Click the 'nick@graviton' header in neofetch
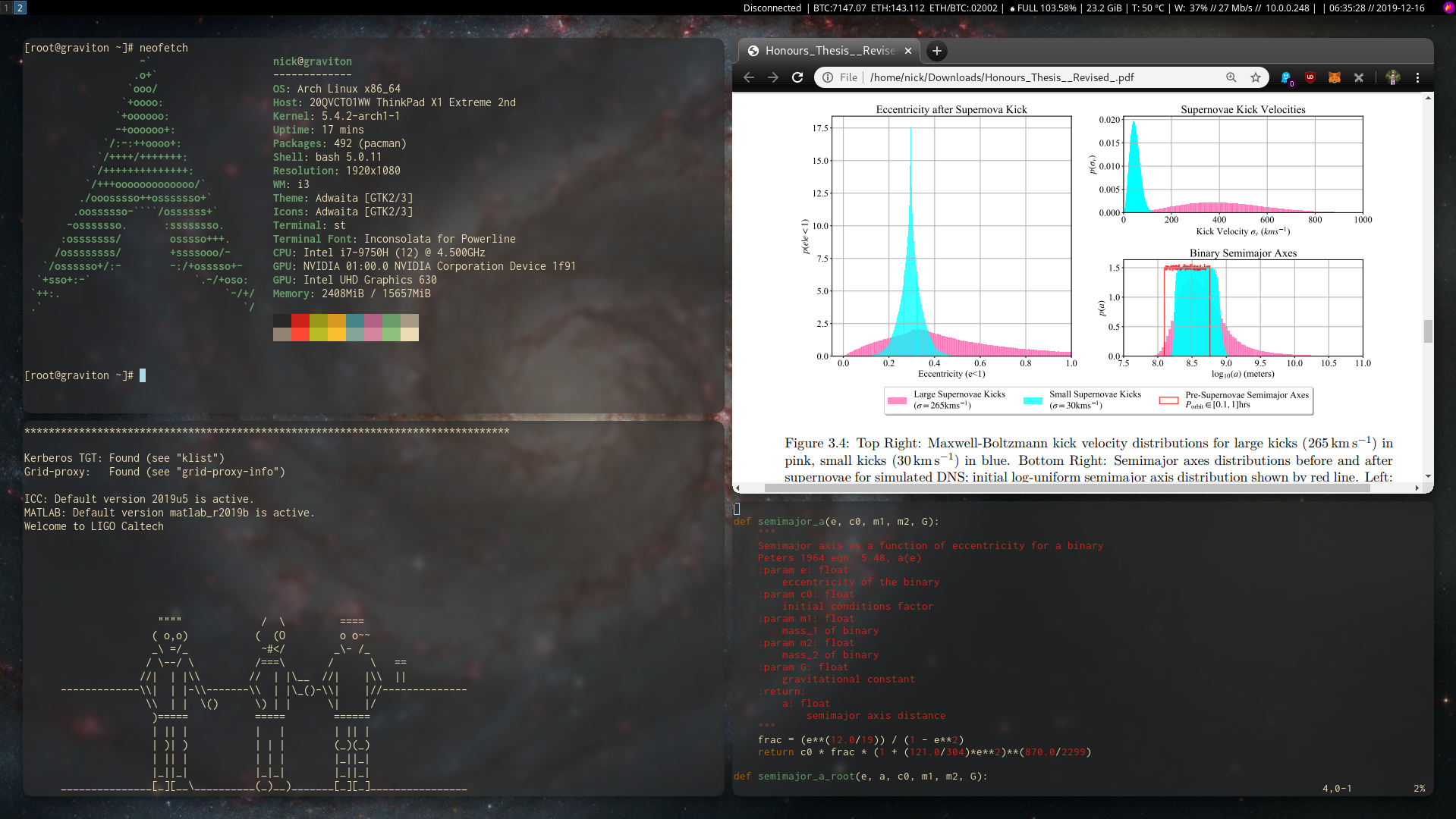 pyautogui.click(x=313, y=61)
